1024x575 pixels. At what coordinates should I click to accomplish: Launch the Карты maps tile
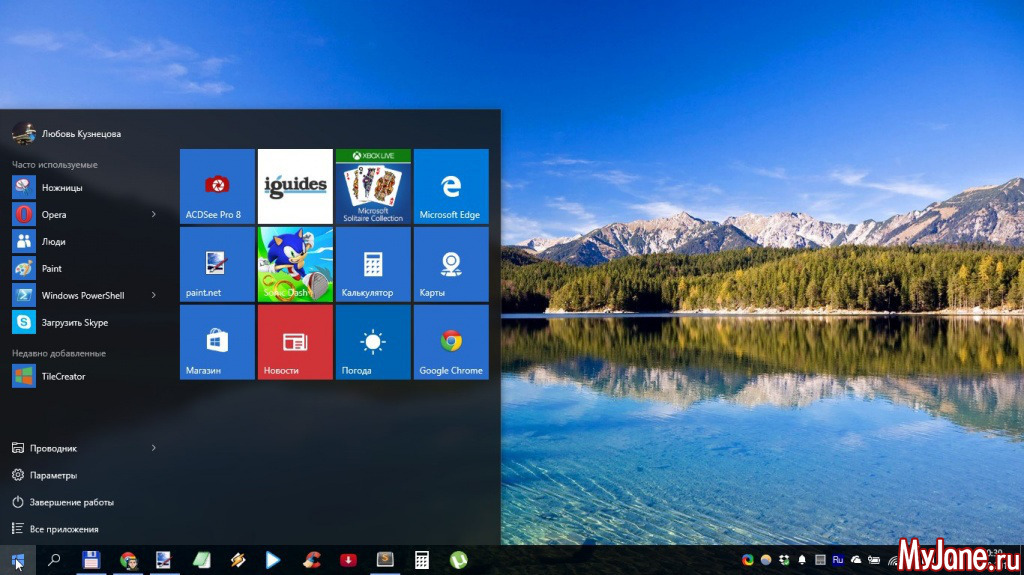tap(450, 264)
